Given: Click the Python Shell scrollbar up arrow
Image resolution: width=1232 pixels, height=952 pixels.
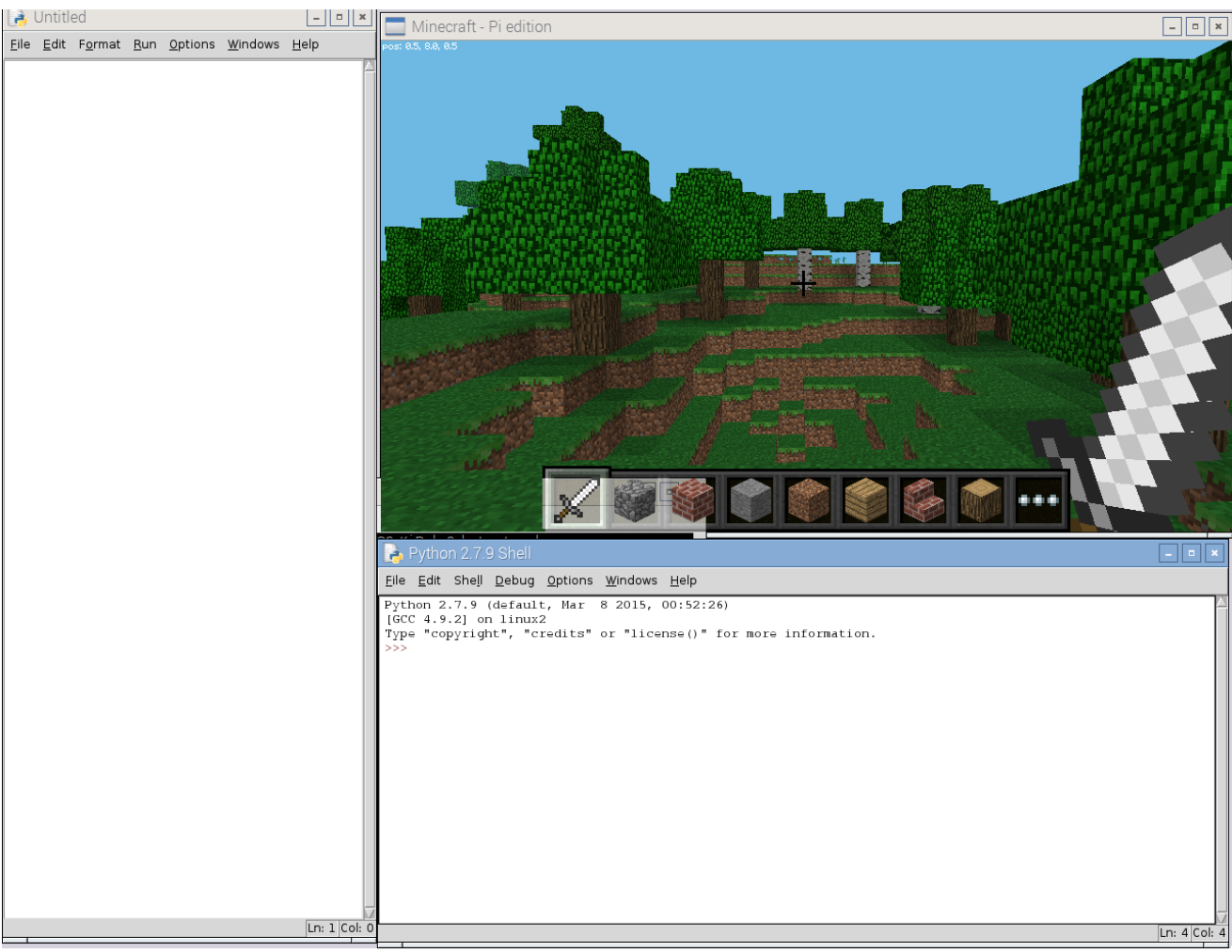Looking at the screenshot, I should pos(1222,601).
